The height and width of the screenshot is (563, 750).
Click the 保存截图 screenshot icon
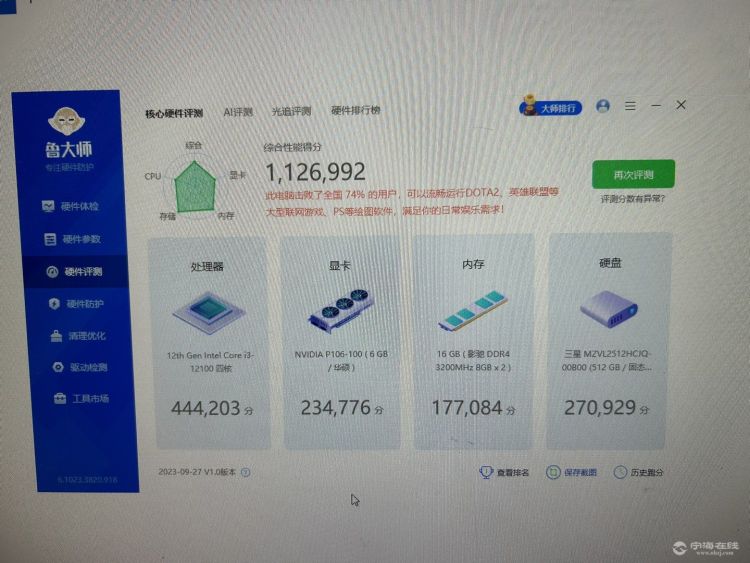pos(552,472)
